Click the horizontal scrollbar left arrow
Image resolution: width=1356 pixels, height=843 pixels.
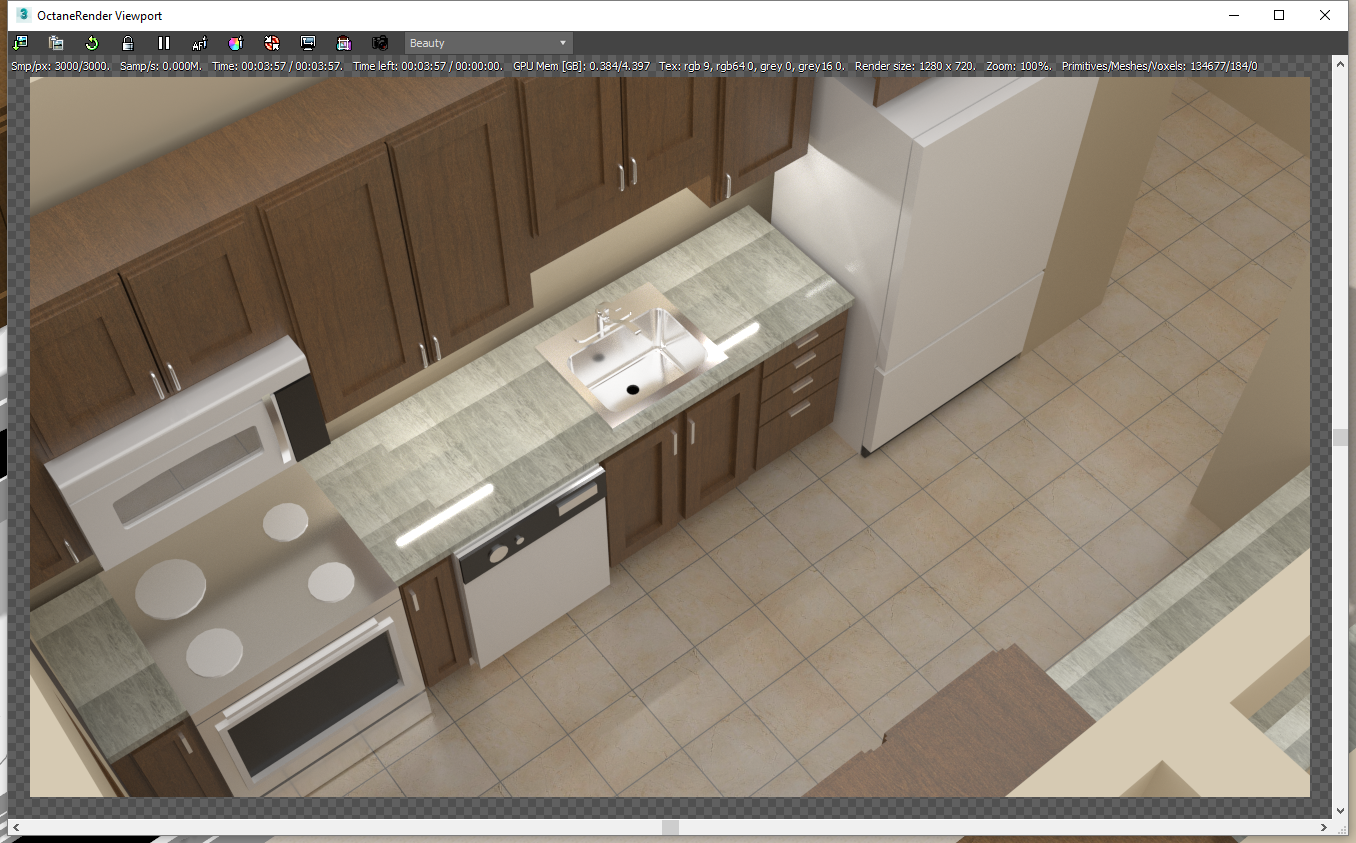15,827
